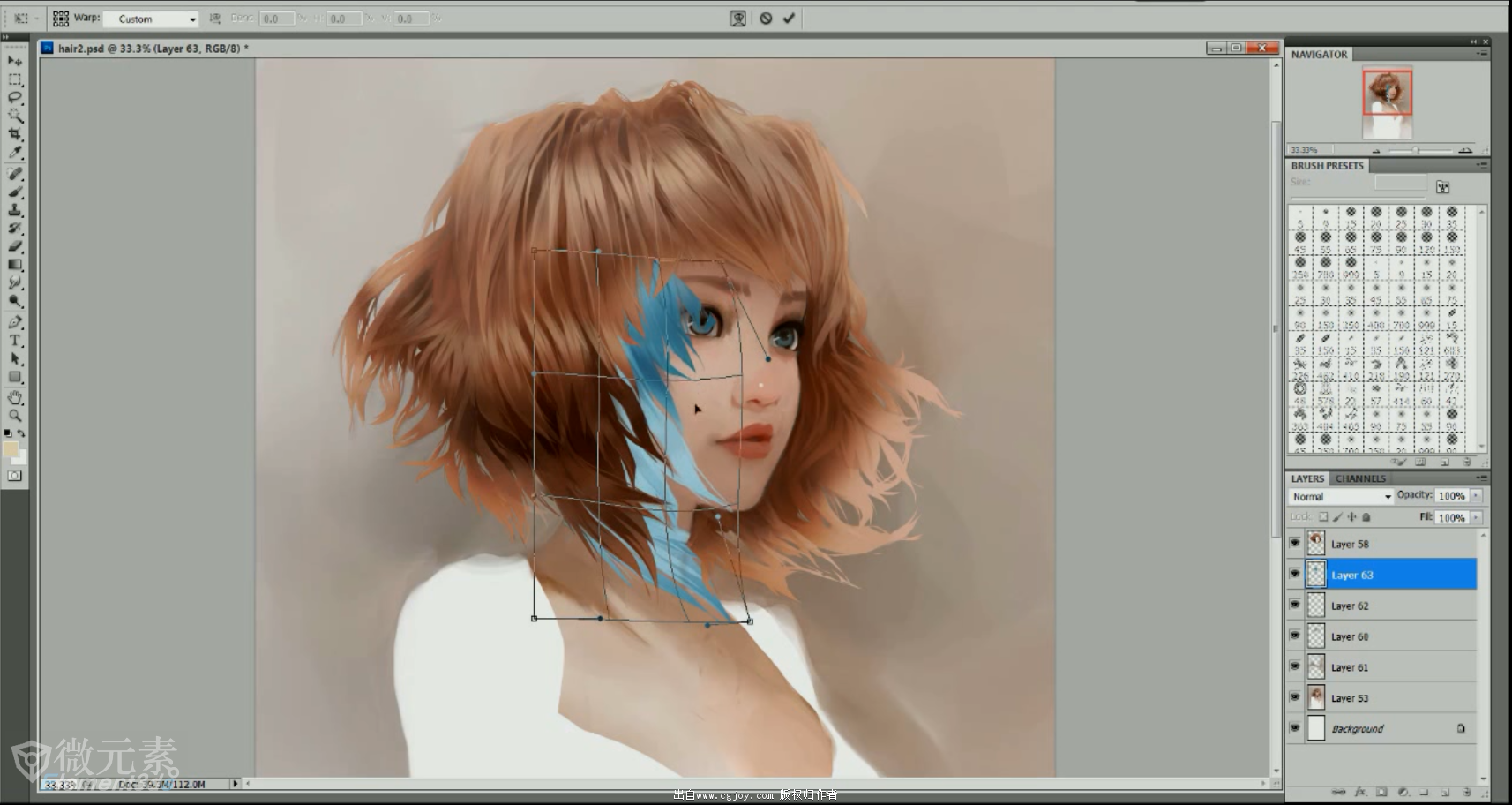1512x805 pixels.
Task: Hide Layer 62 visibility eye
Action: pyautogui.click(x=1294, y=605)
